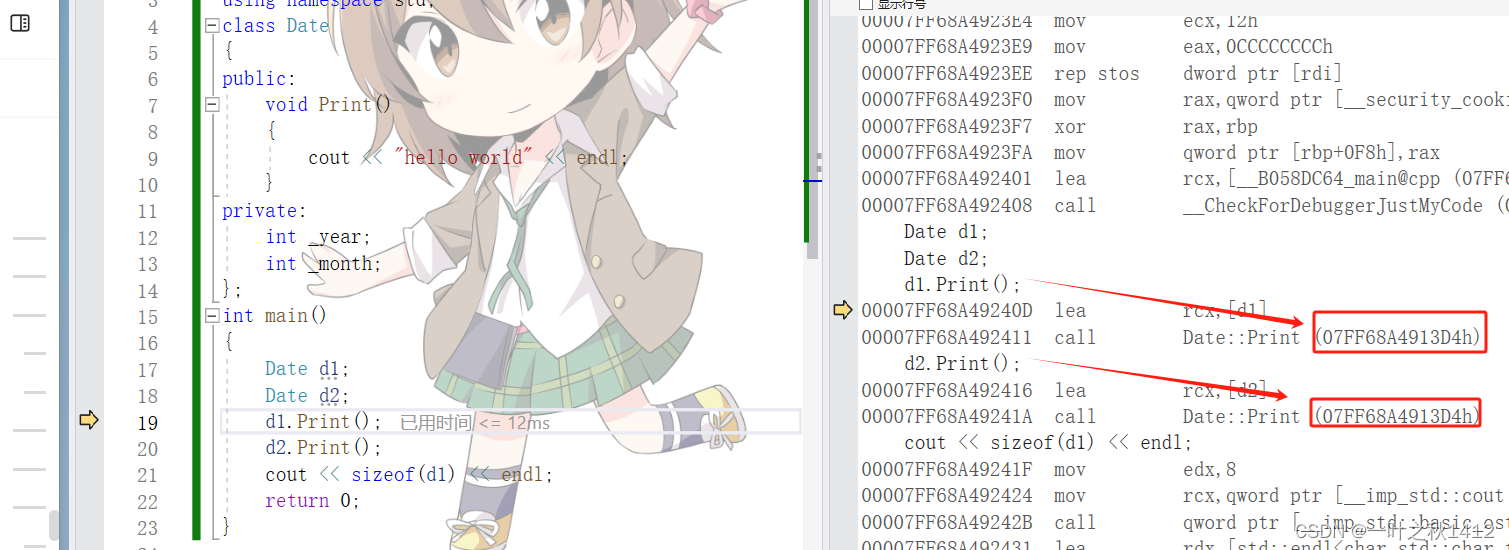Click the Date d2; line in editor
This screenshot has width=1509, height=550.
(308, 396)
